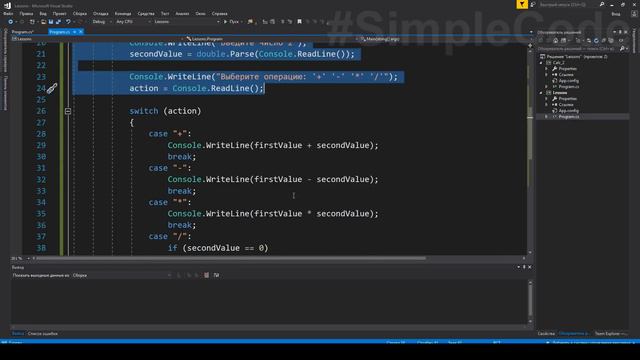
Task: Click the text 'switch' on line 26
Action: point(144,111)
